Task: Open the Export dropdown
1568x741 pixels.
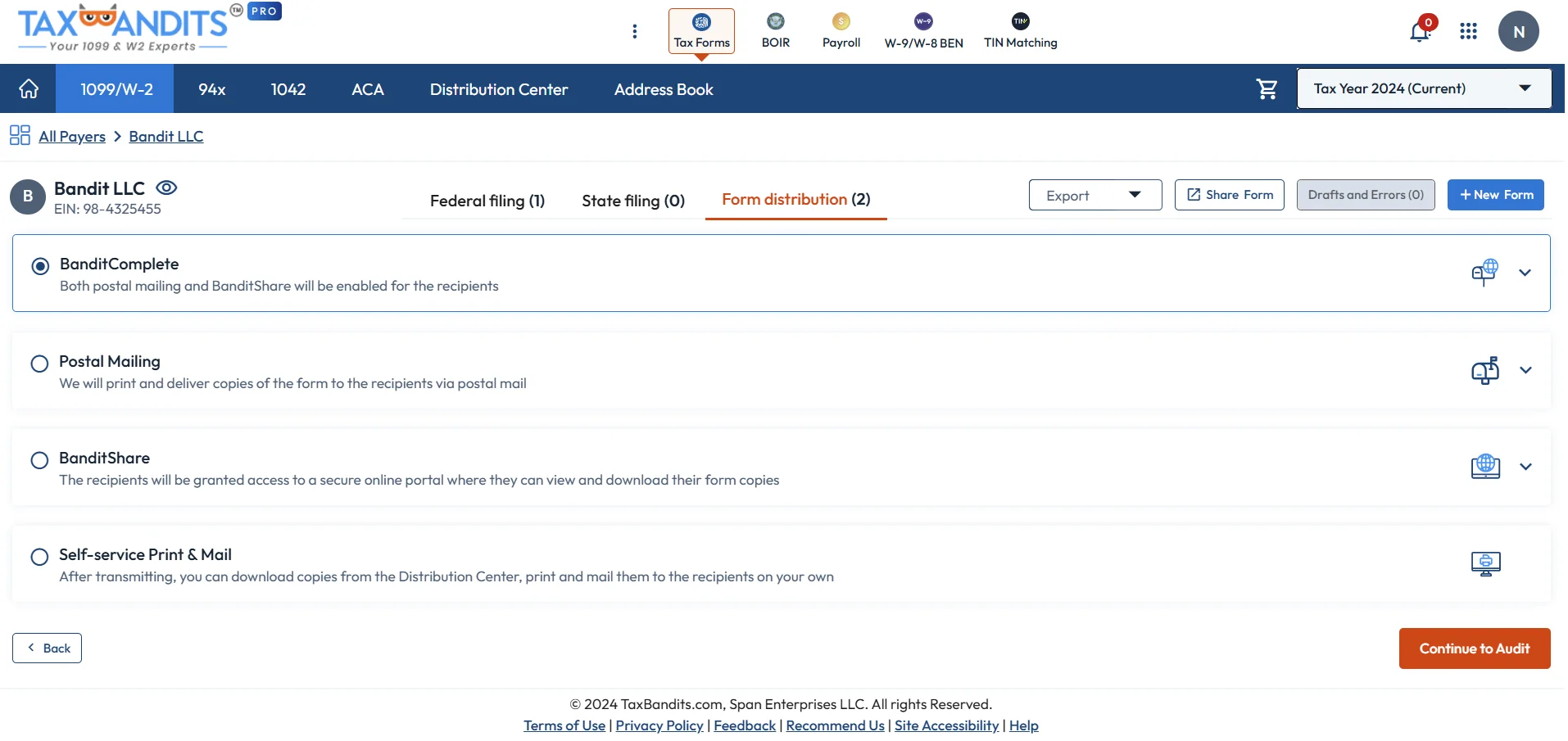Action: (1095, 195)
